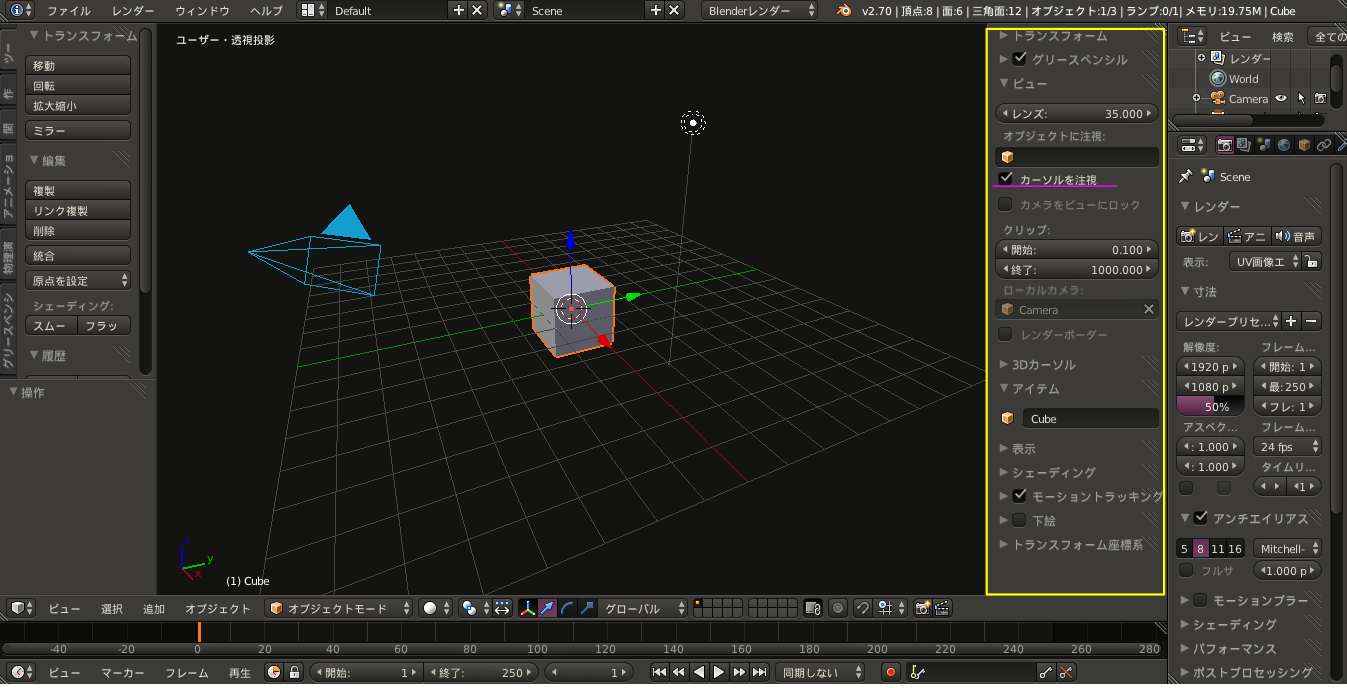Toggle the アンチエイリアス checkbox
Image resolution: width=1347 pixels, height=688 pixels.
click(1201, 518)
